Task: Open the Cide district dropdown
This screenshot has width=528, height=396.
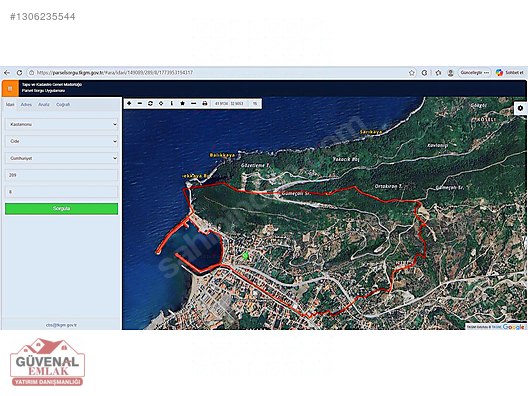Action: coord(62,141)
